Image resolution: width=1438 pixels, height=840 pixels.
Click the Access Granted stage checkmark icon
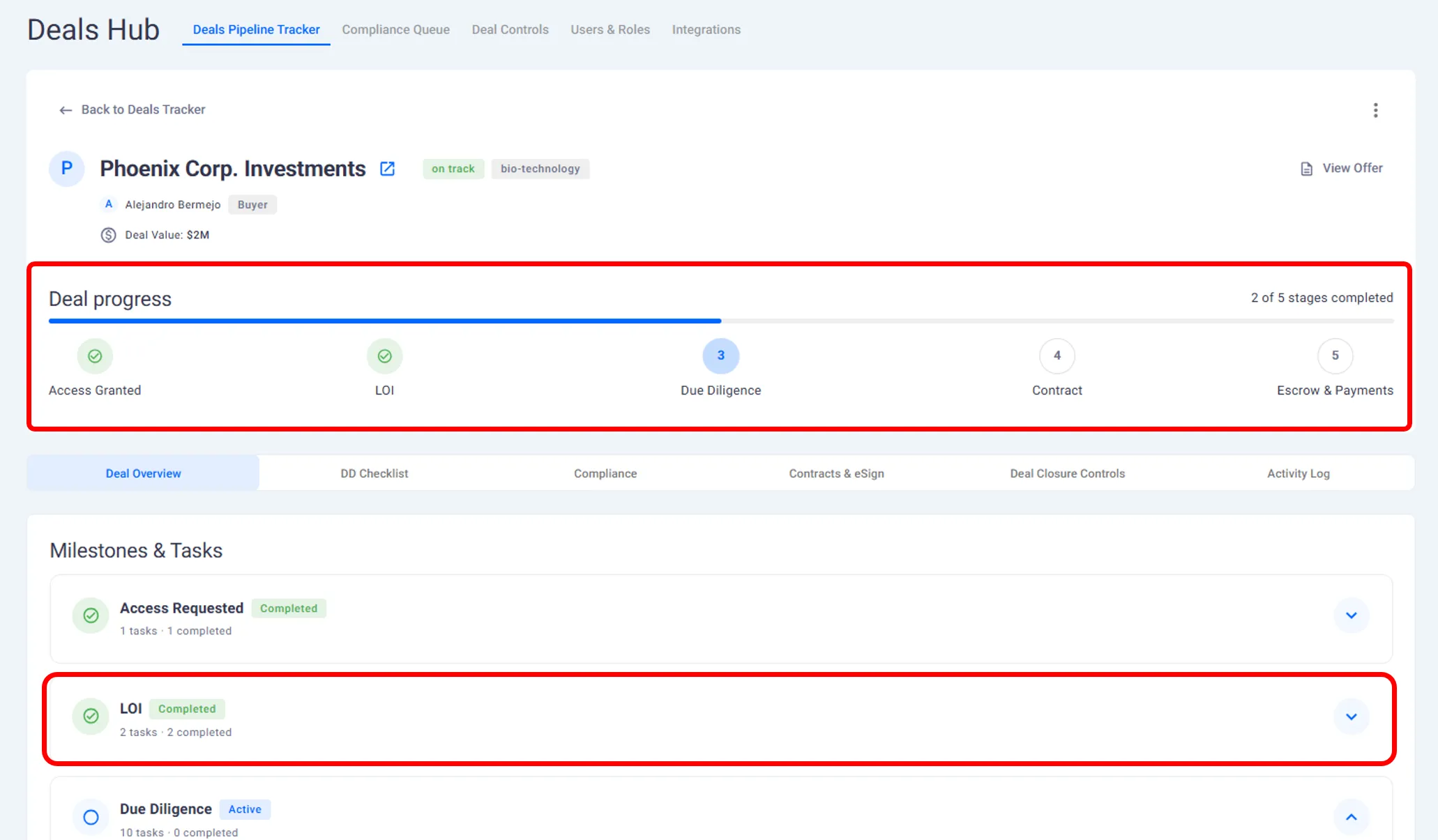95,356
